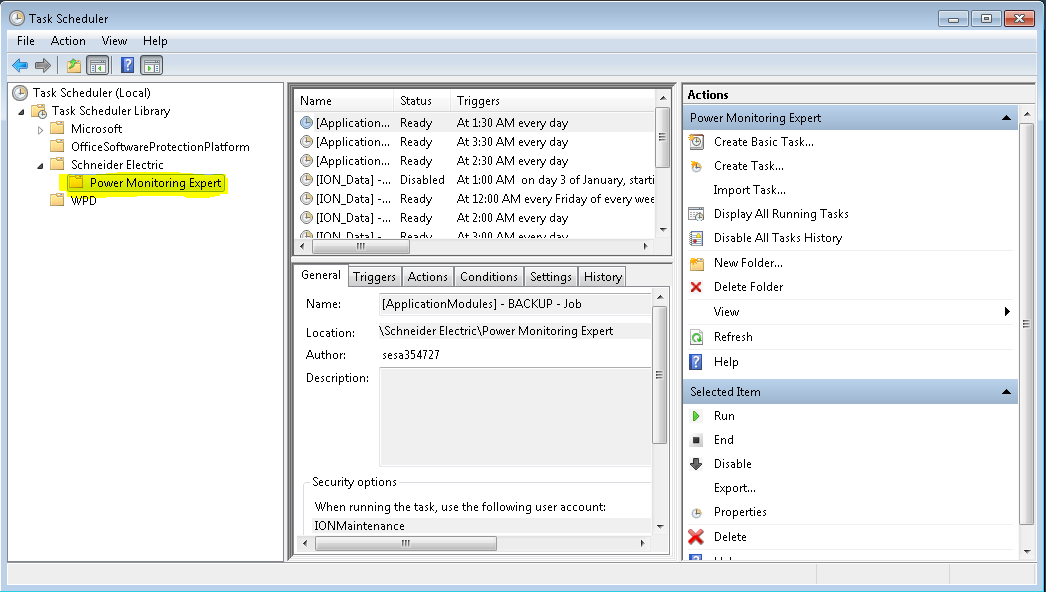The height and width of the screenshot is (592, 1046).
Task: Click the Properties clock icon
Action: tap(696, 513)
